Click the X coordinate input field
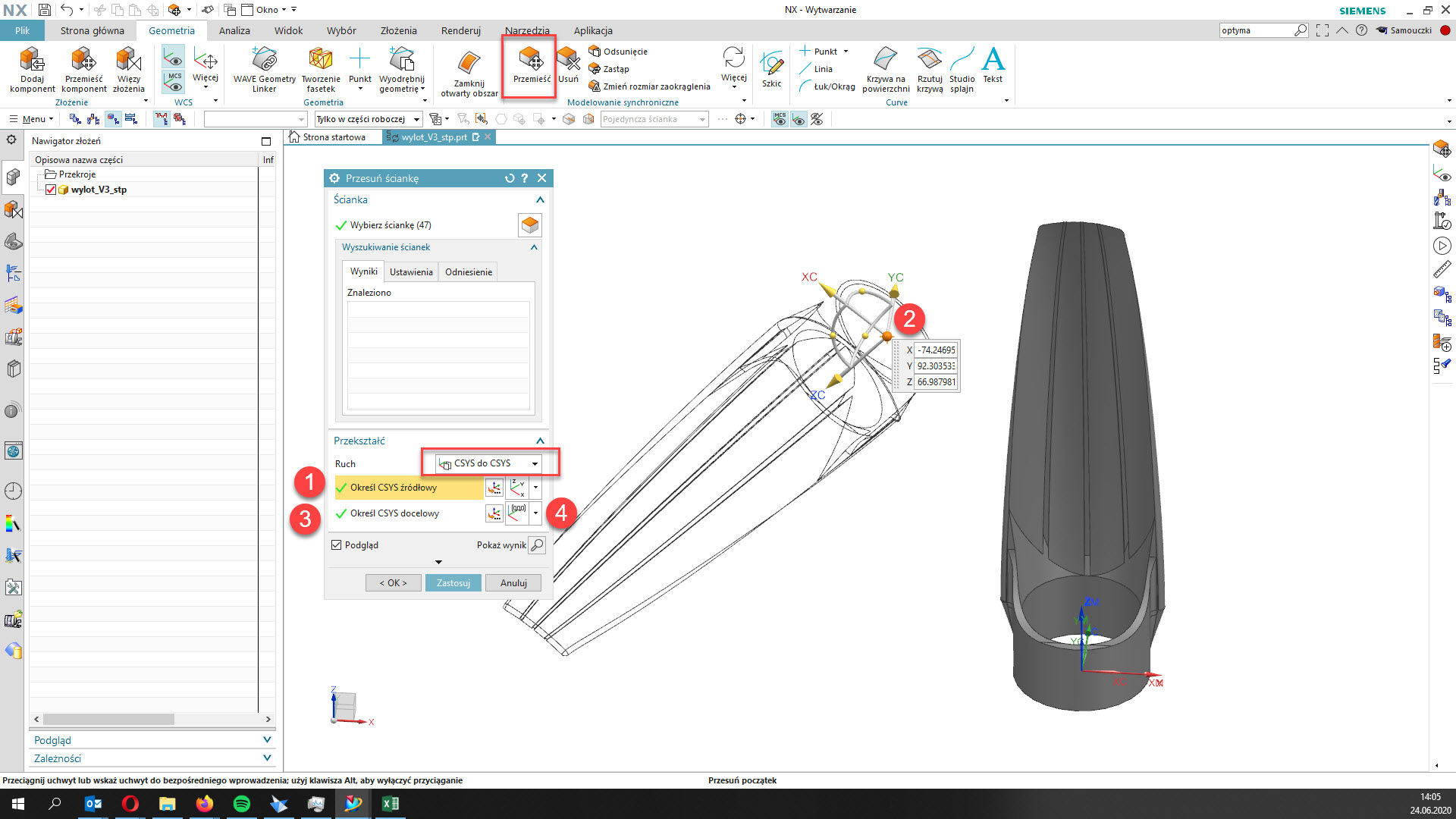 (936, 350)
